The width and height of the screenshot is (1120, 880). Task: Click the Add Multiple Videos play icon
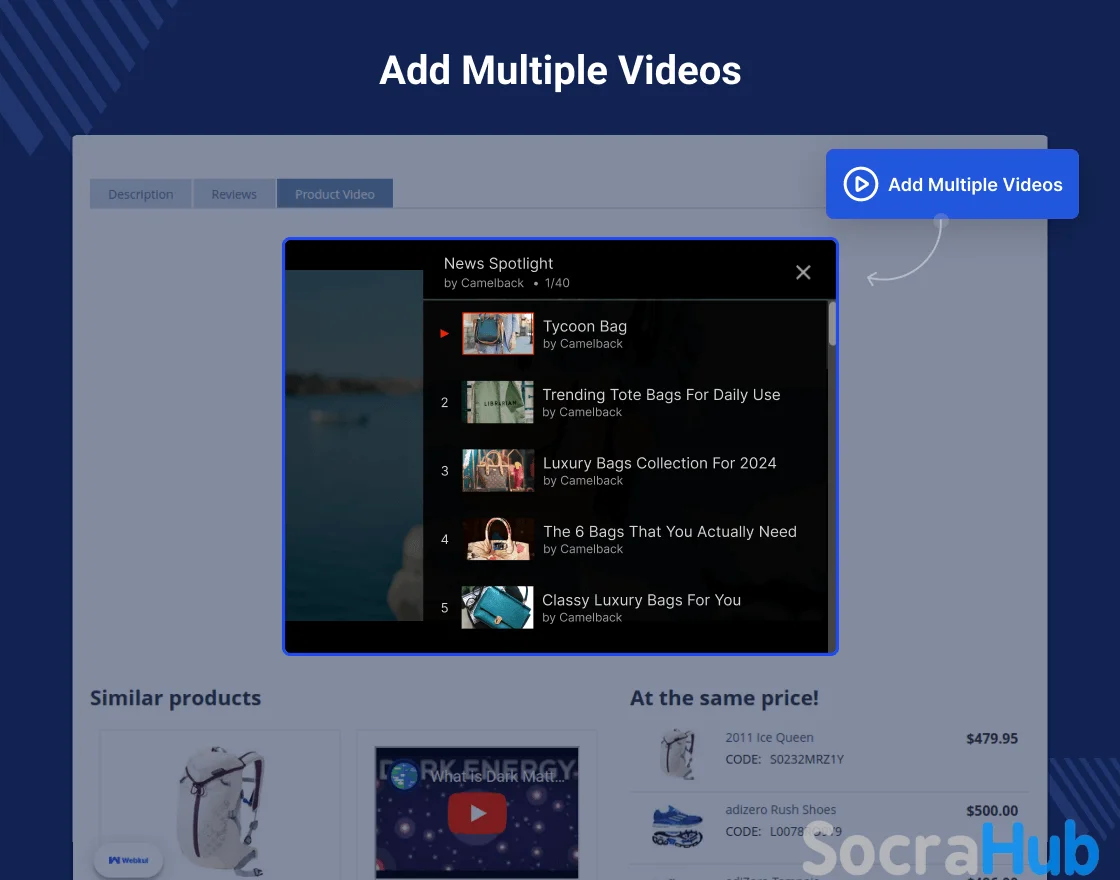click(860, 184)
